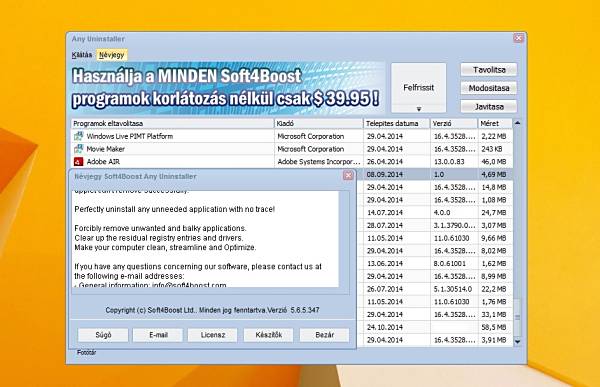Click the program list scroll up arrow
This screenshot has height=387, width=600.
(x=517, y=123)
